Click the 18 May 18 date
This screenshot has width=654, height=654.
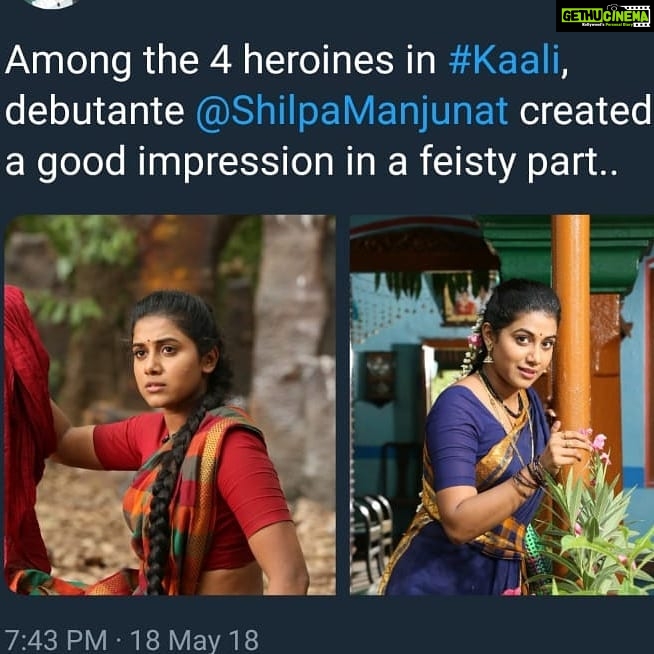pyautogui.click(x=194, y=639)
